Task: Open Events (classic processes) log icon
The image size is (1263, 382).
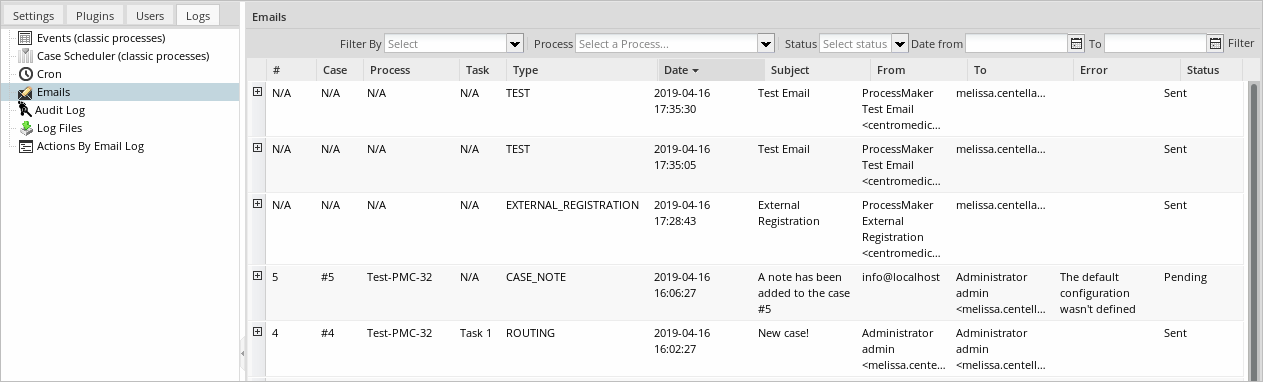Action: pos(26,38)
